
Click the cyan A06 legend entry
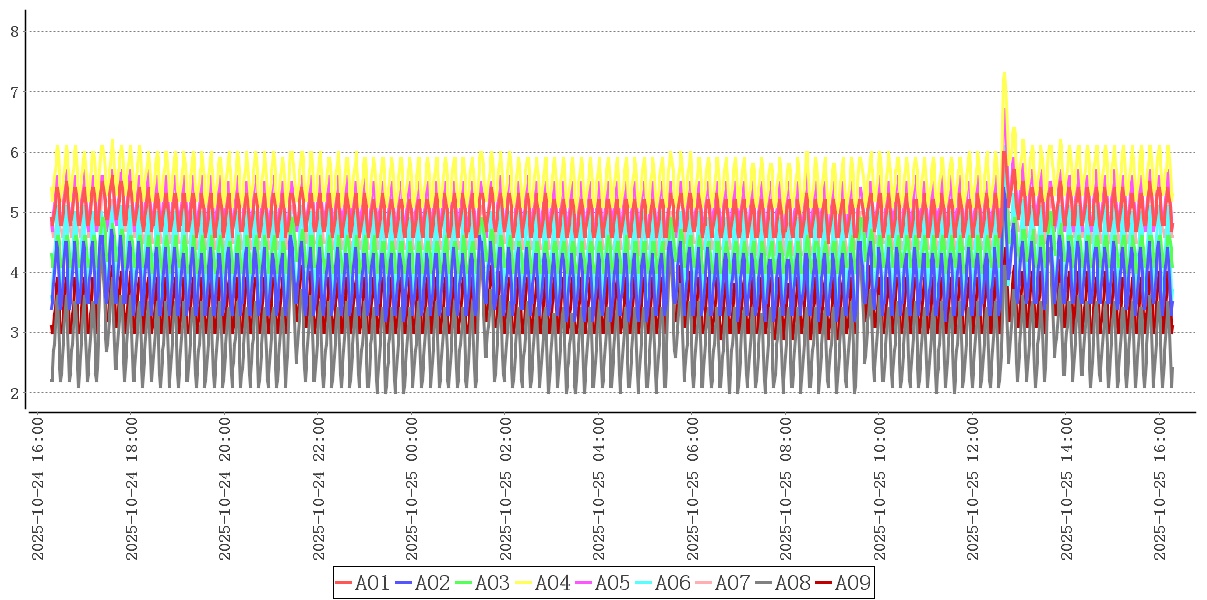663,583
